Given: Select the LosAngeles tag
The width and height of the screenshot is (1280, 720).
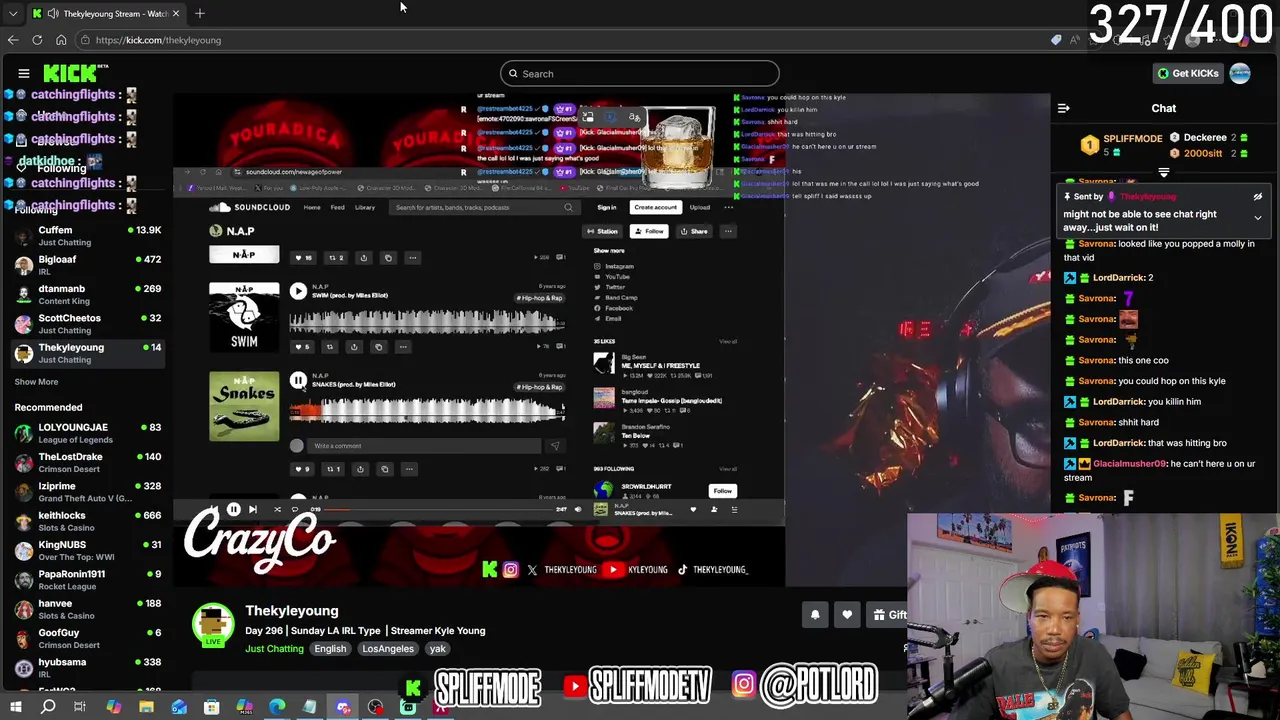Looking at the screenshot, I should pyautogui.click(x=388, y=649).
